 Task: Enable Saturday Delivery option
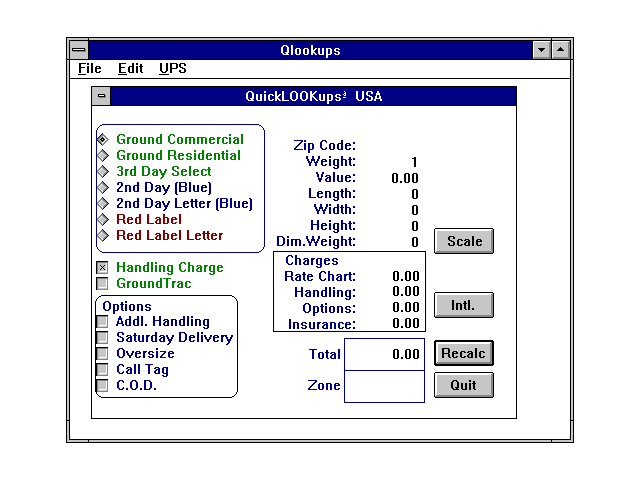pyautogui.click(x=102, y=338)
